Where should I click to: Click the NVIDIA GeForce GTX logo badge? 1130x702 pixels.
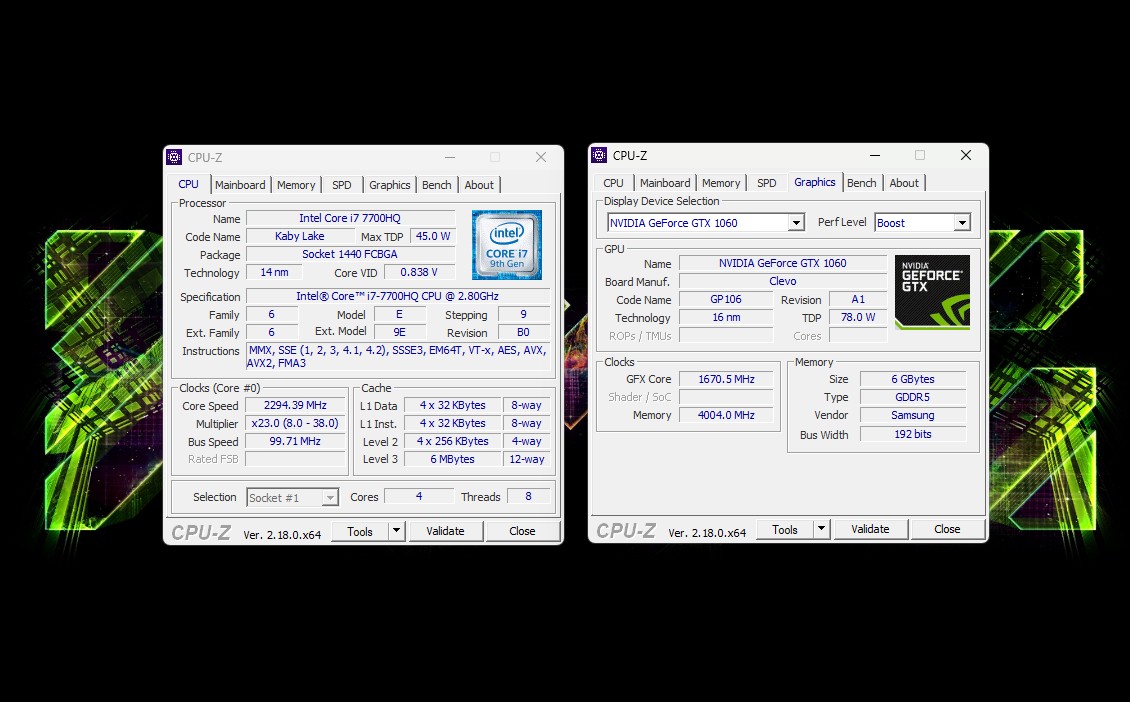point(932,292)
